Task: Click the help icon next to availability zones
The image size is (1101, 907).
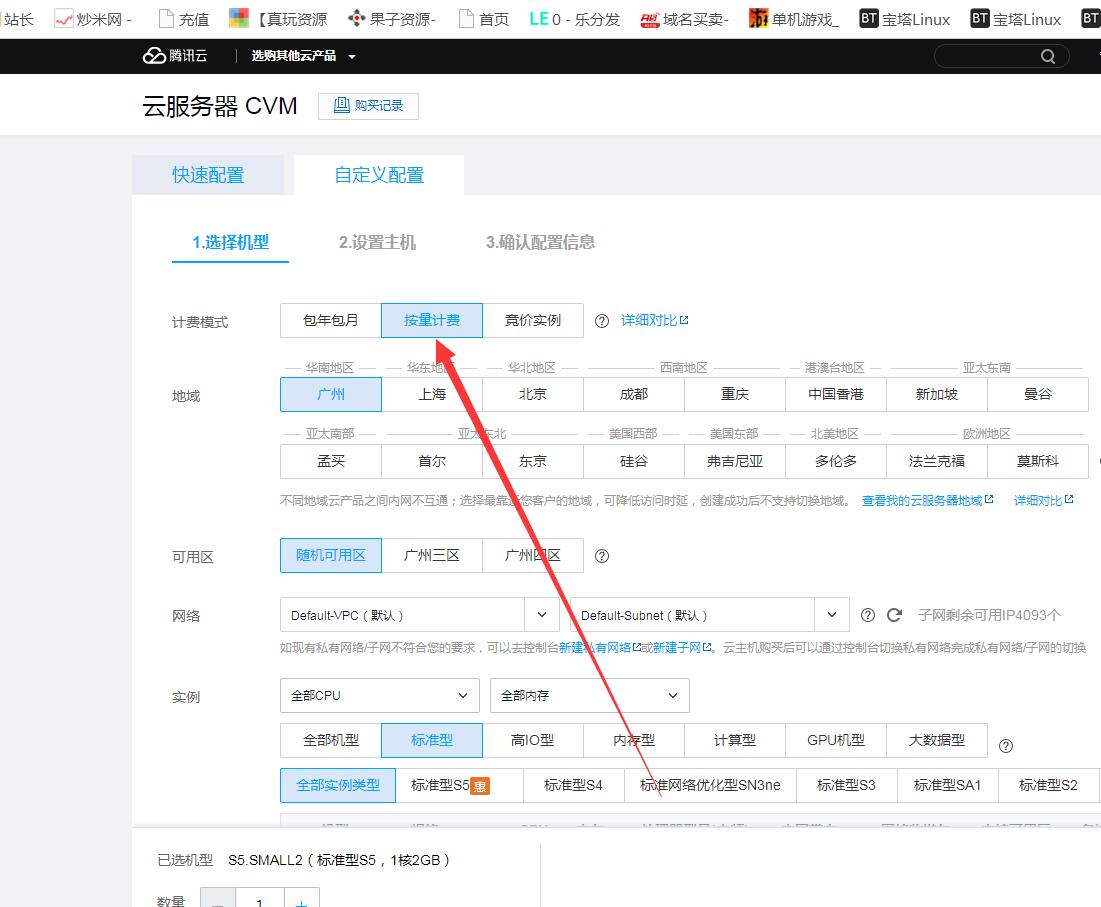Action: point(602,556)
